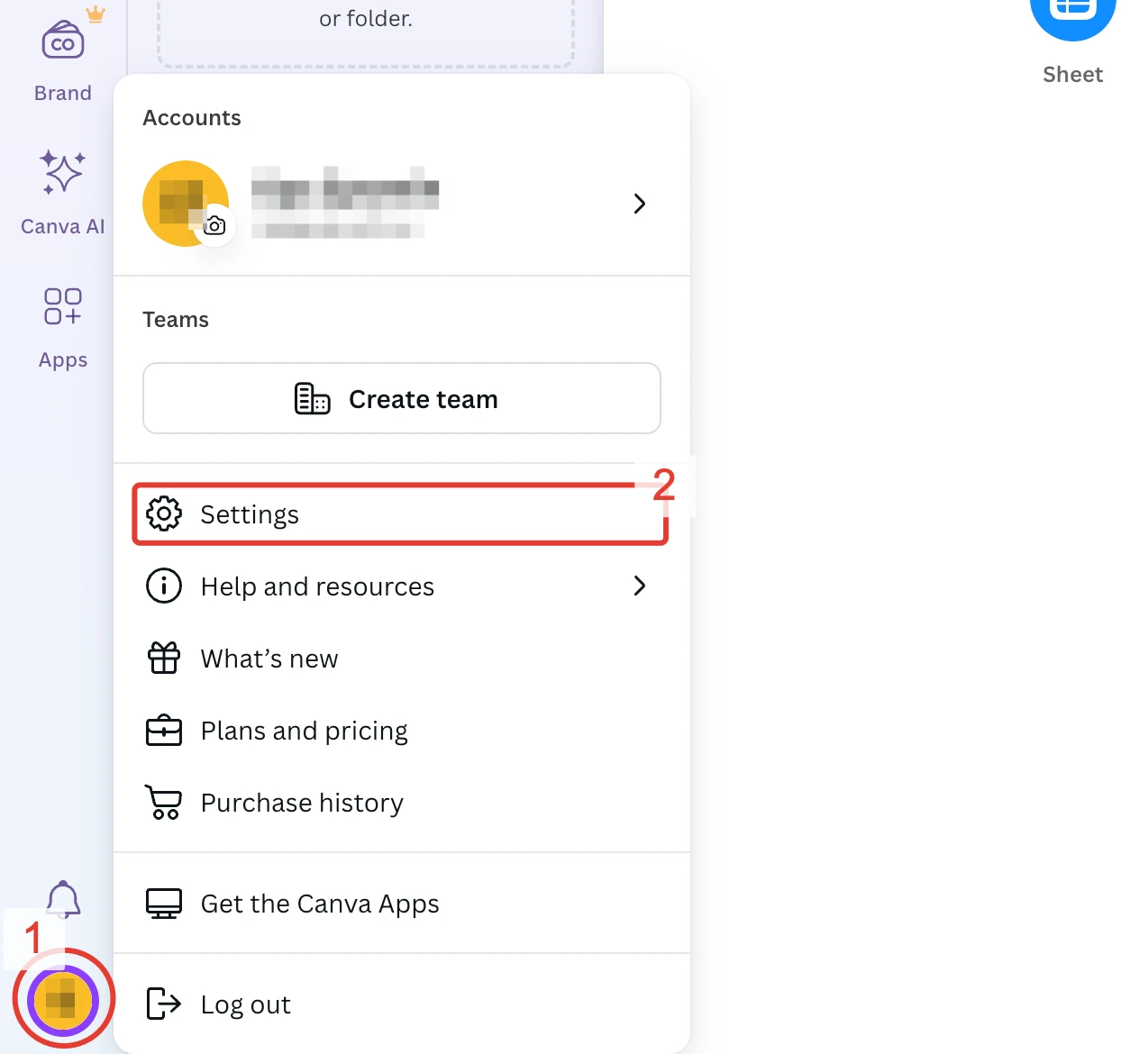Choose Log out from the menu
The width and height of the screenshot is (1148, 1054).
pos(400,1004)
